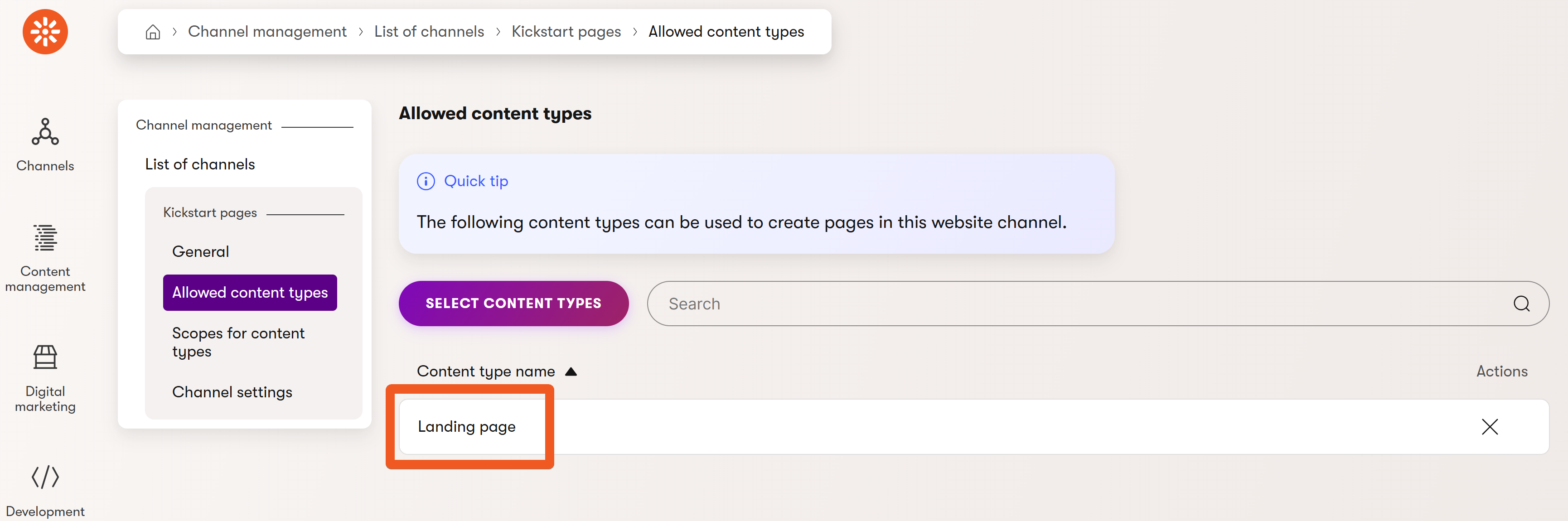Click the Landing page row
The image size is (1568, 521).
coord(973,427)
